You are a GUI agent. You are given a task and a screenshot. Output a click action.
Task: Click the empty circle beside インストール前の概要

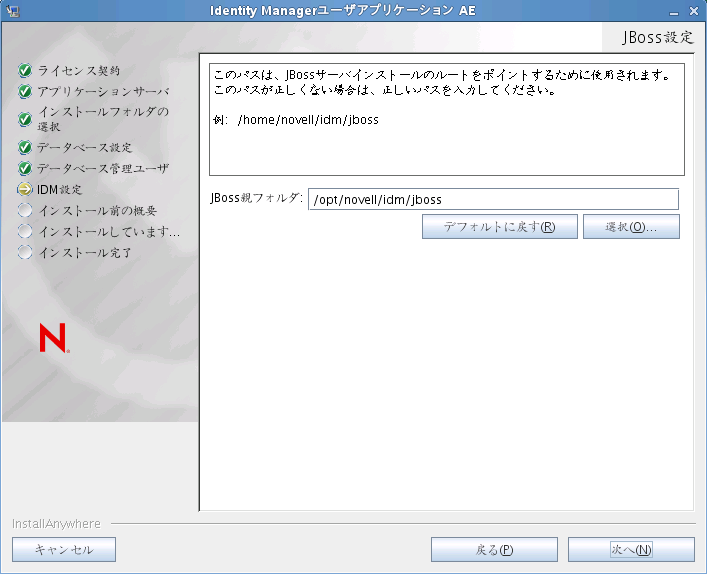(x=25, y=210)
